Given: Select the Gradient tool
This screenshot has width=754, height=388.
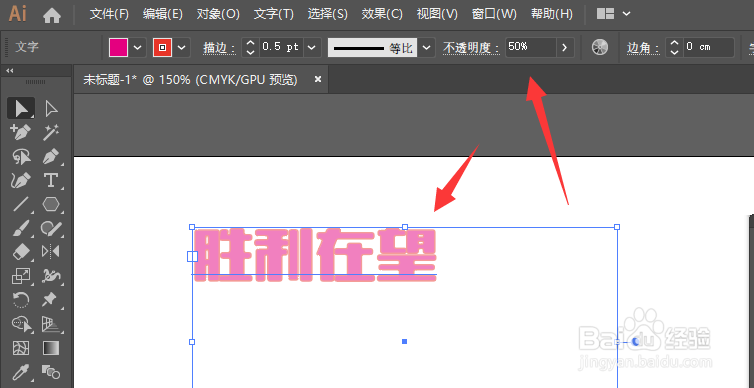Looking at the screenshot, I should [50, 348].
